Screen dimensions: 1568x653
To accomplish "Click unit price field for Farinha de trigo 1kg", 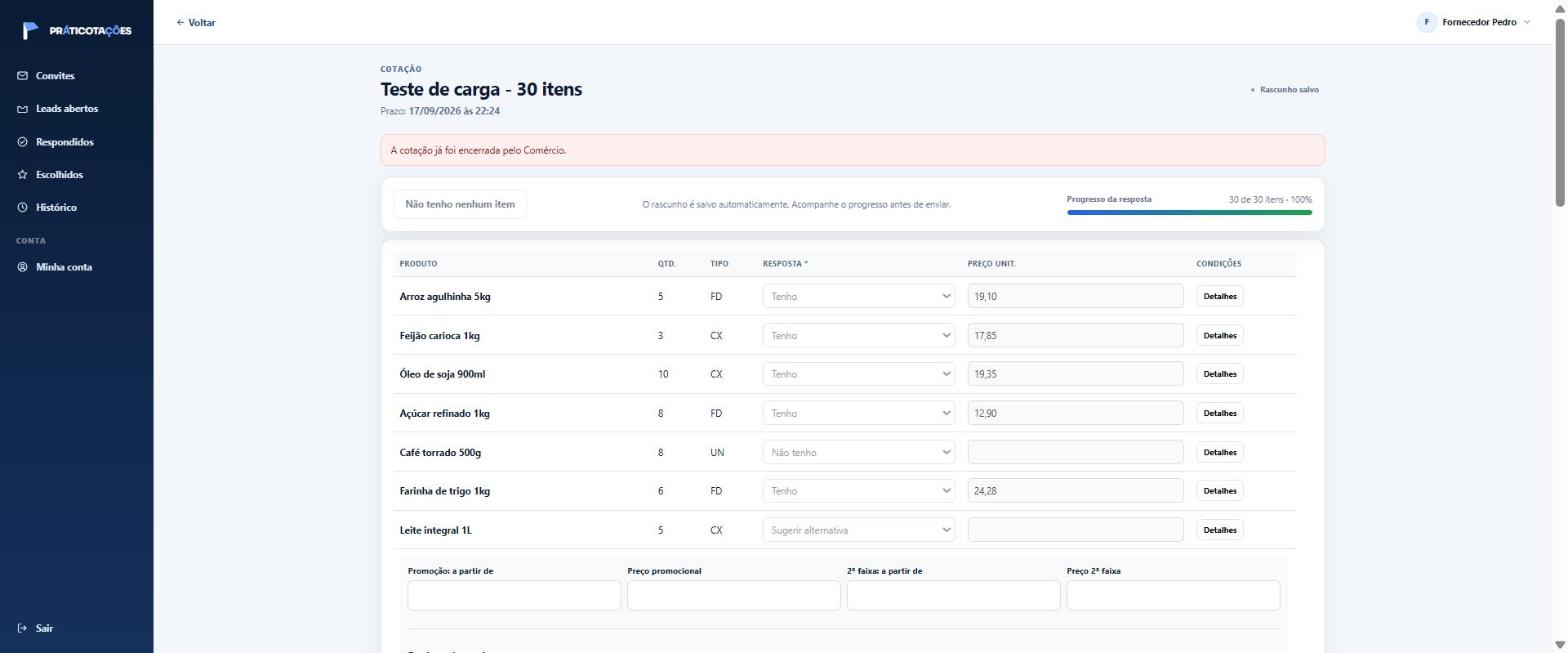I will tap(1075, 491).
